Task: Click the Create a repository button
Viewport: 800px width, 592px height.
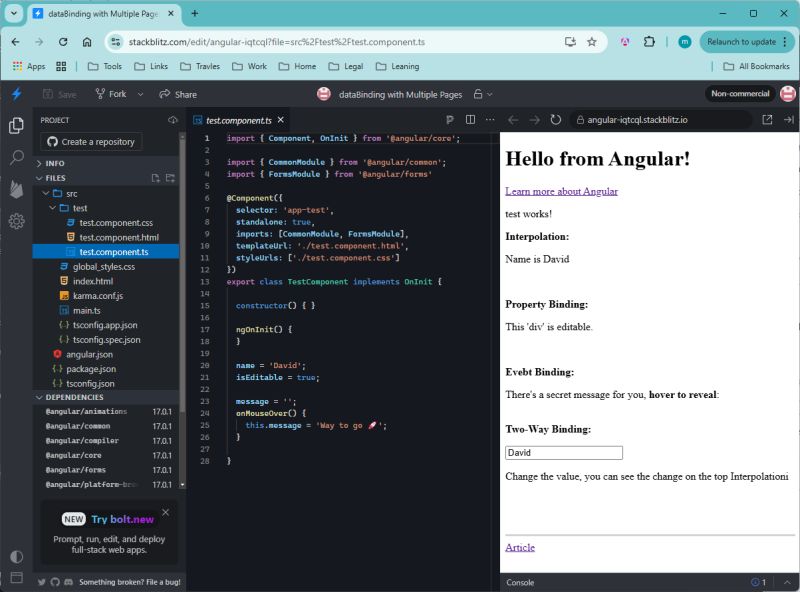Action: (x=94, y=141)
